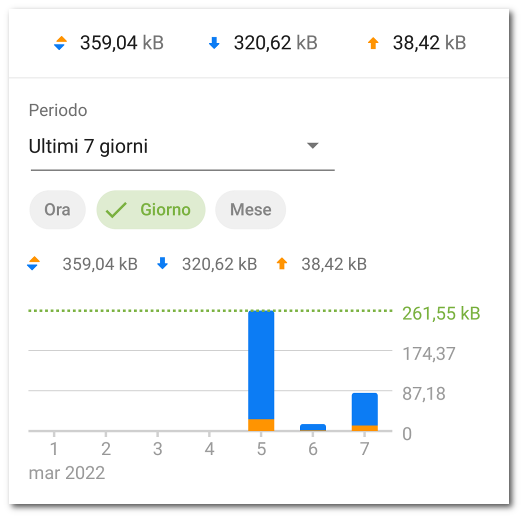
Task: Select the Ora granularity chip
Action: click(57, 210)
